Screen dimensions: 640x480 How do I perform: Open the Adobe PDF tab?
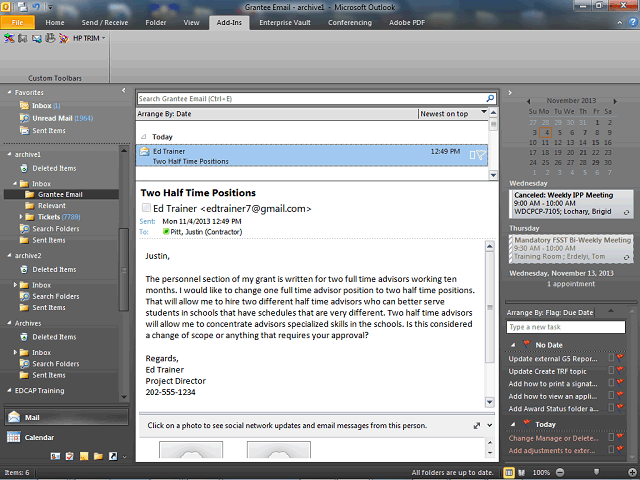[x=407, y=23]
